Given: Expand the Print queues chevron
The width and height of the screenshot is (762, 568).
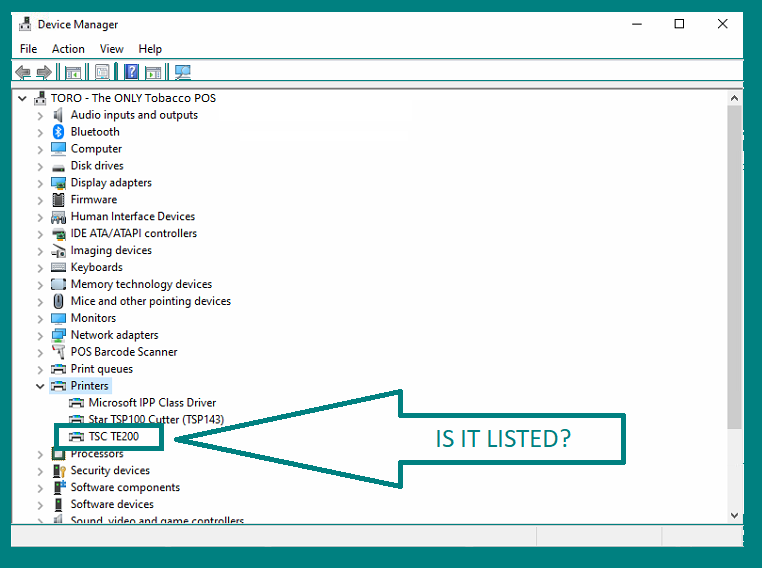Looking at the screenshot, I should [x=40, y=370].
